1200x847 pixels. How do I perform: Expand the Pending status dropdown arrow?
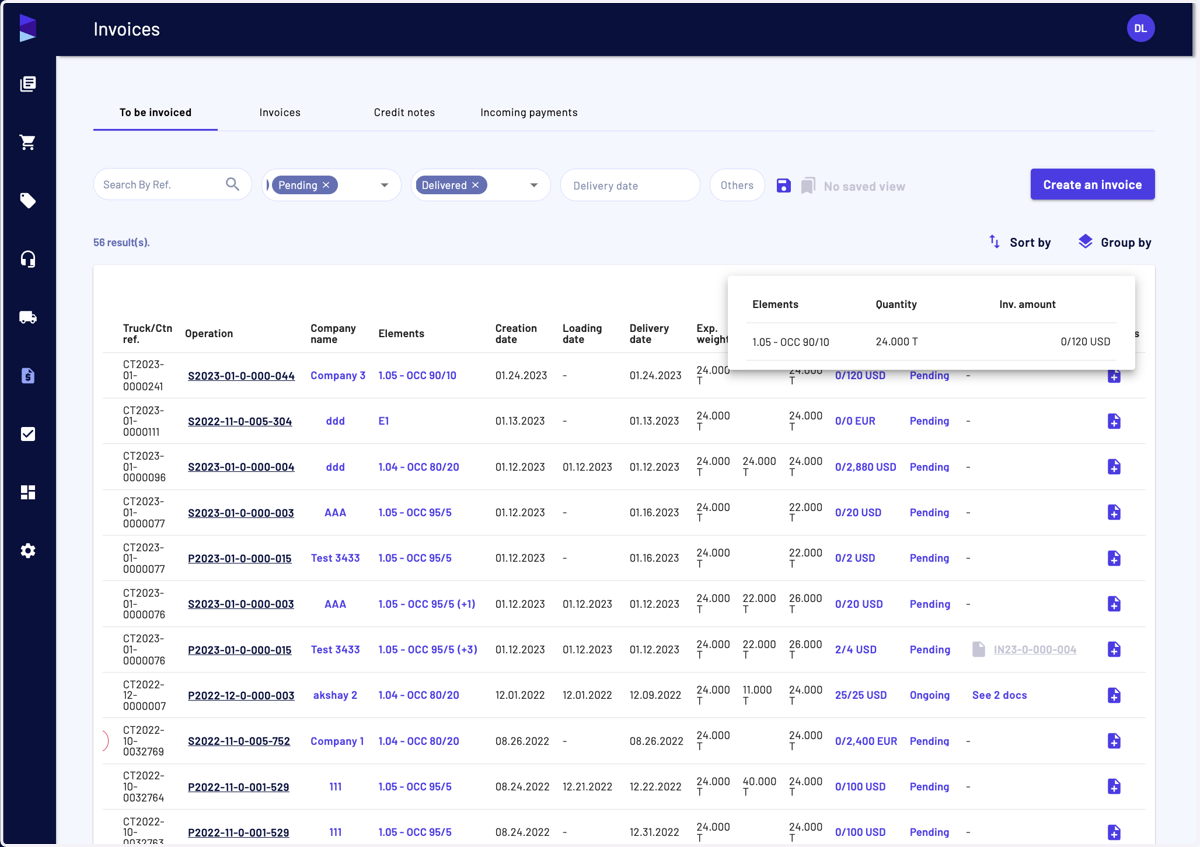[384, 185]
